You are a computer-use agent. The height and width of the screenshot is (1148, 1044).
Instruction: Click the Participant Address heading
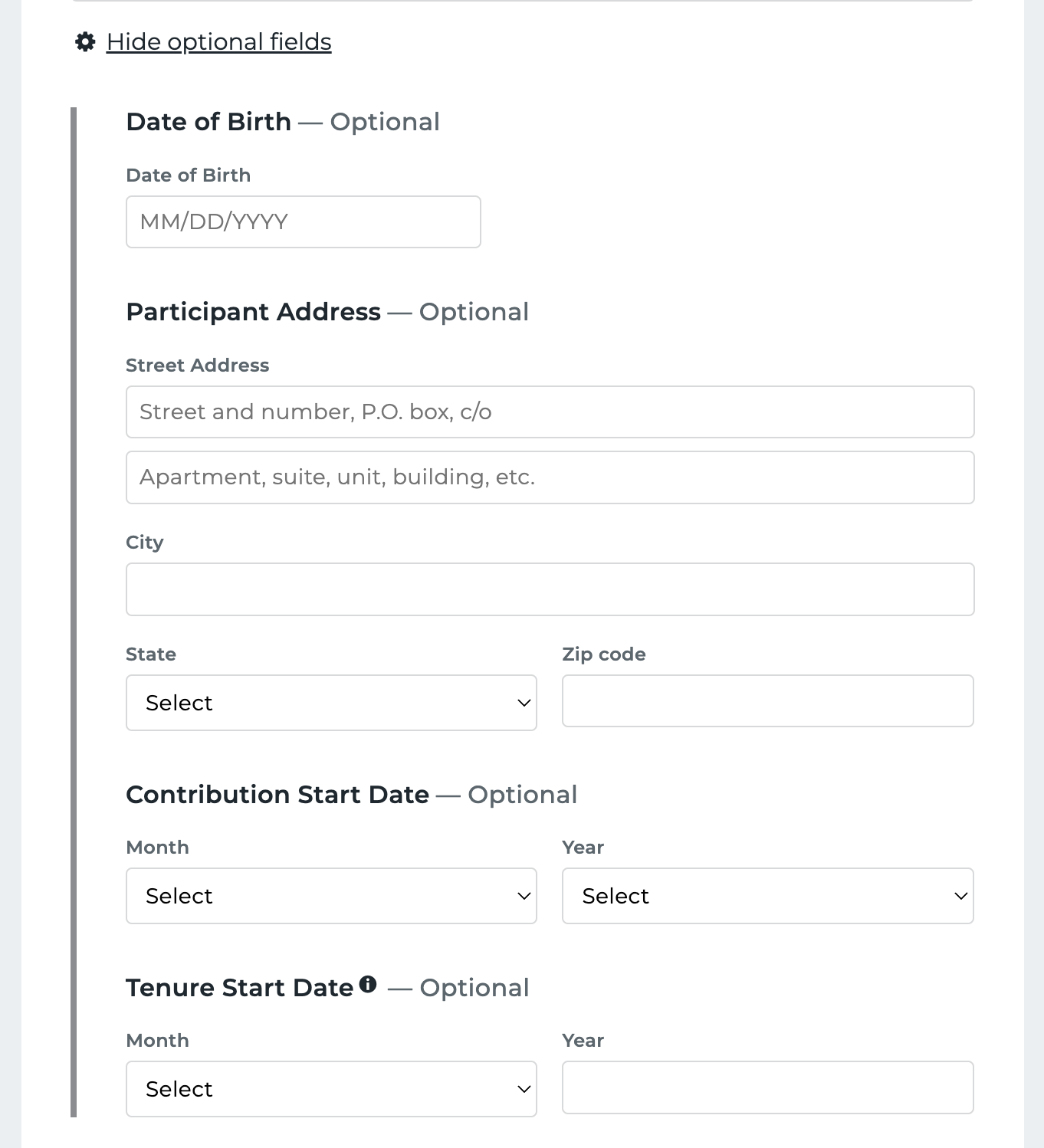[x=254, y=312]
